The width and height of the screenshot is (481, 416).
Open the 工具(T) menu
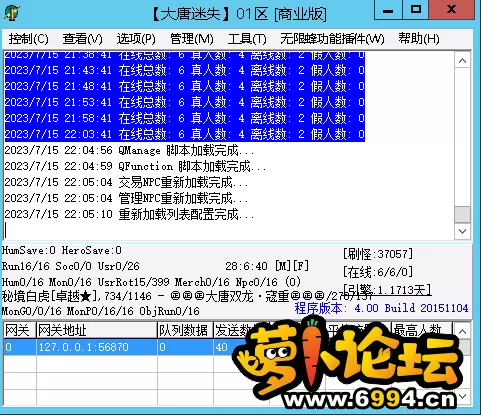click(247, 39)
